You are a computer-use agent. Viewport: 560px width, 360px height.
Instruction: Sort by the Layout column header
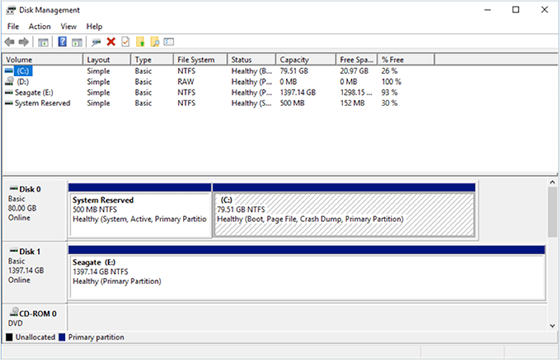pos(107,60)
